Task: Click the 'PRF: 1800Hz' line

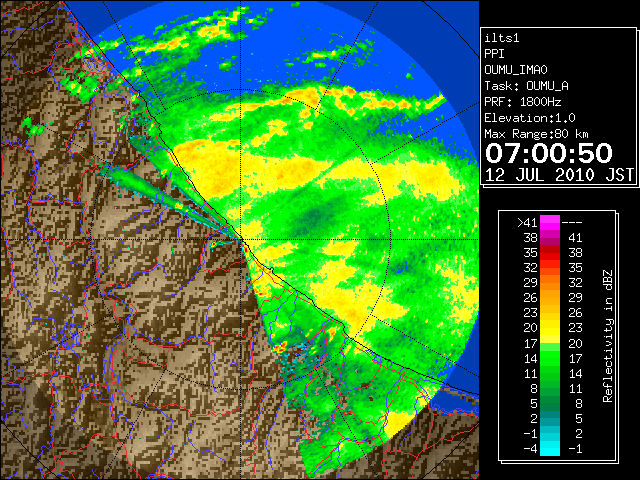Action: pos(523,102)
